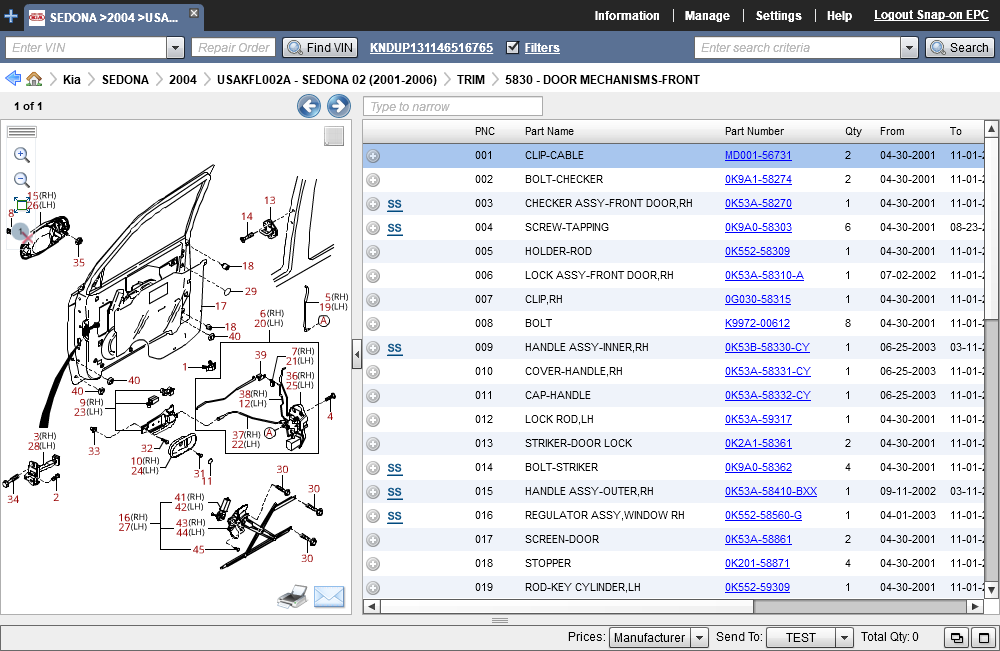Add BOLT-CHECKER using its plus icon
Viewport: 1000px width, 651px height.
coord(373,180)
